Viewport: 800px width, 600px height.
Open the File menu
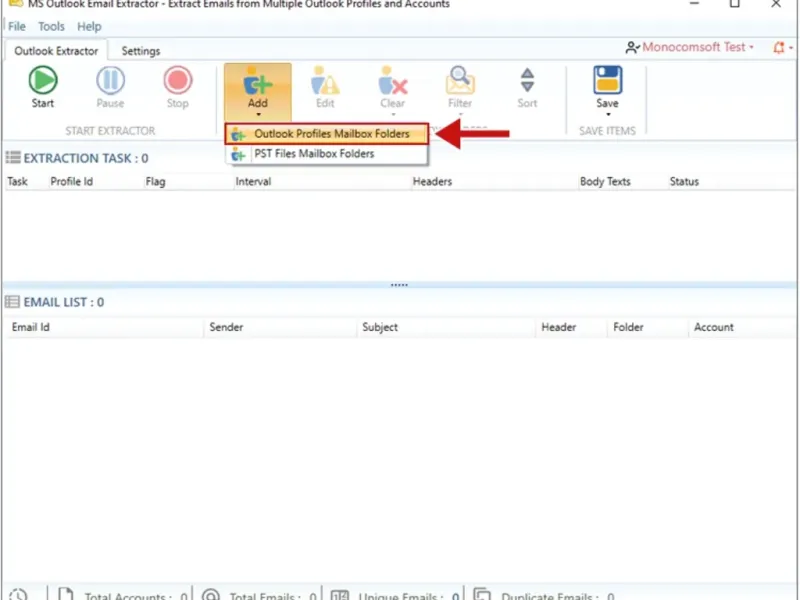[17, 27]
